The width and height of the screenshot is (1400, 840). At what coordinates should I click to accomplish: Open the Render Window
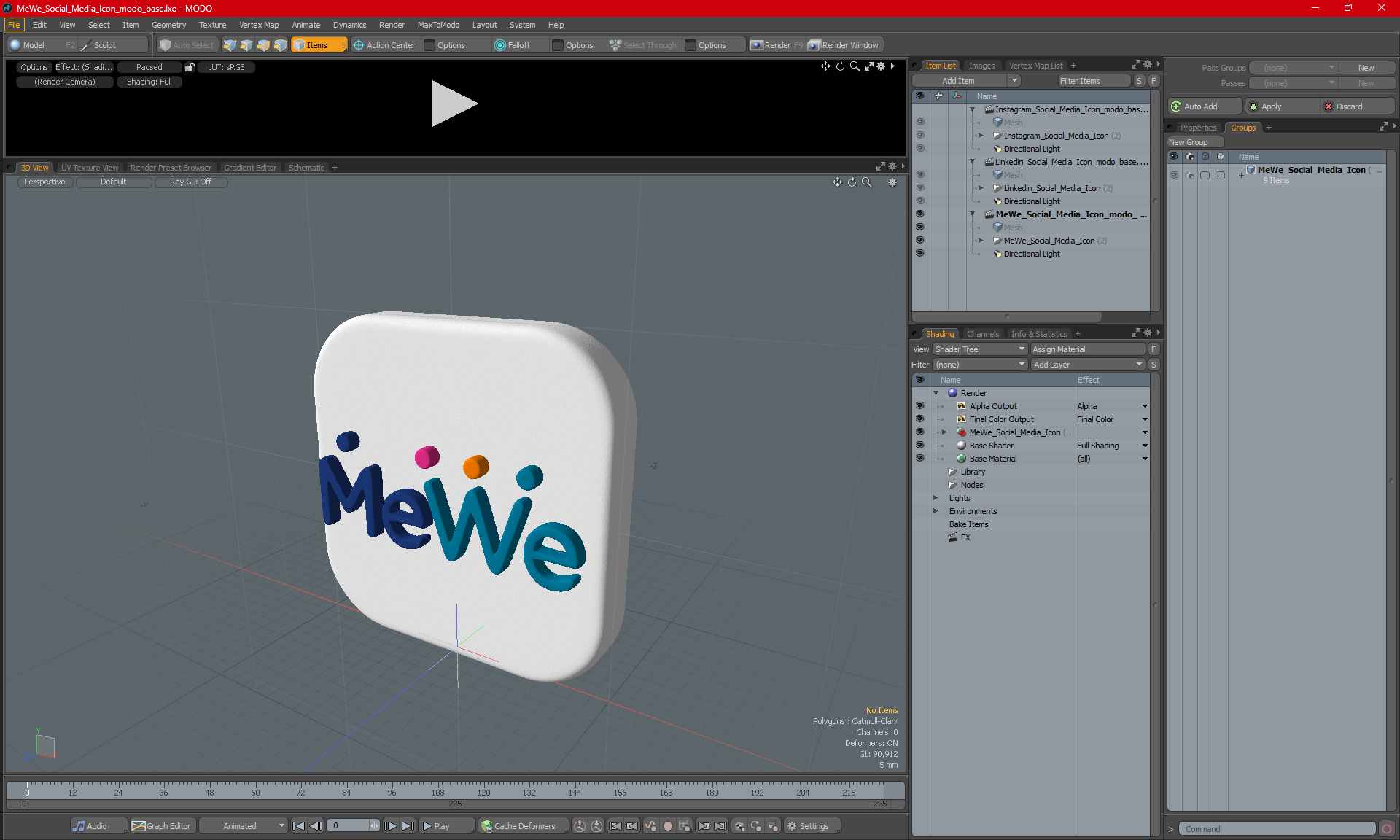[844, 45]
